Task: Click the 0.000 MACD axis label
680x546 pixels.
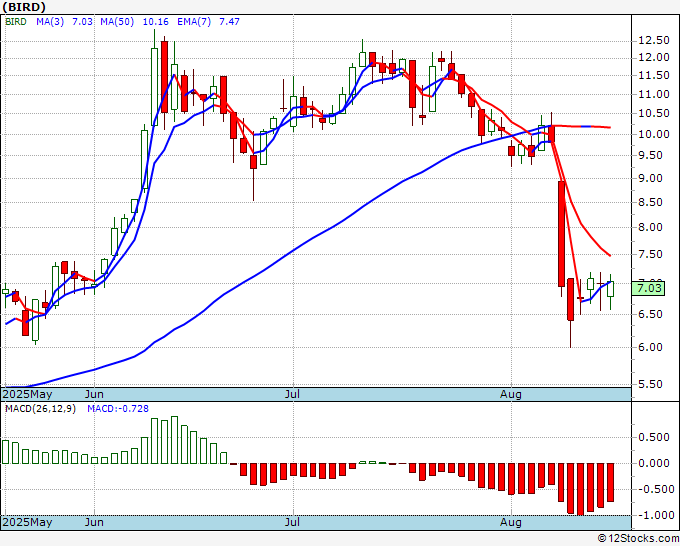Action: tap(654, 463)
